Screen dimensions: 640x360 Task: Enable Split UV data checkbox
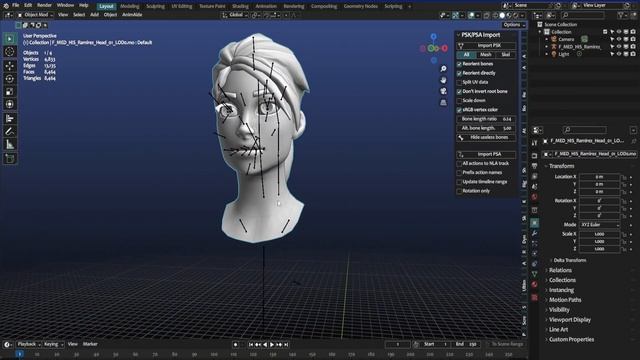[x=459, y=82]
